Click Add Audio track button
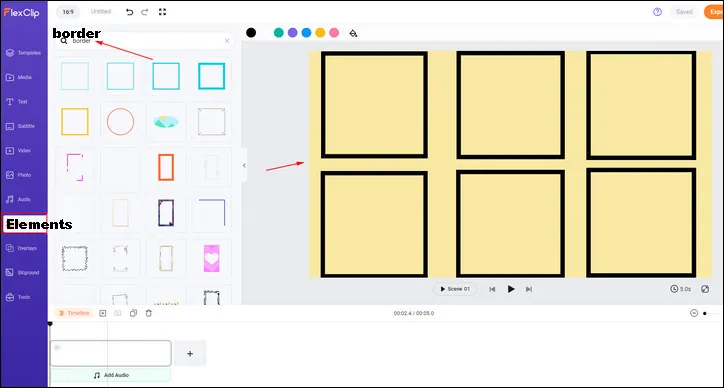Viewport: 724px width, 388px height. point(111,376)
